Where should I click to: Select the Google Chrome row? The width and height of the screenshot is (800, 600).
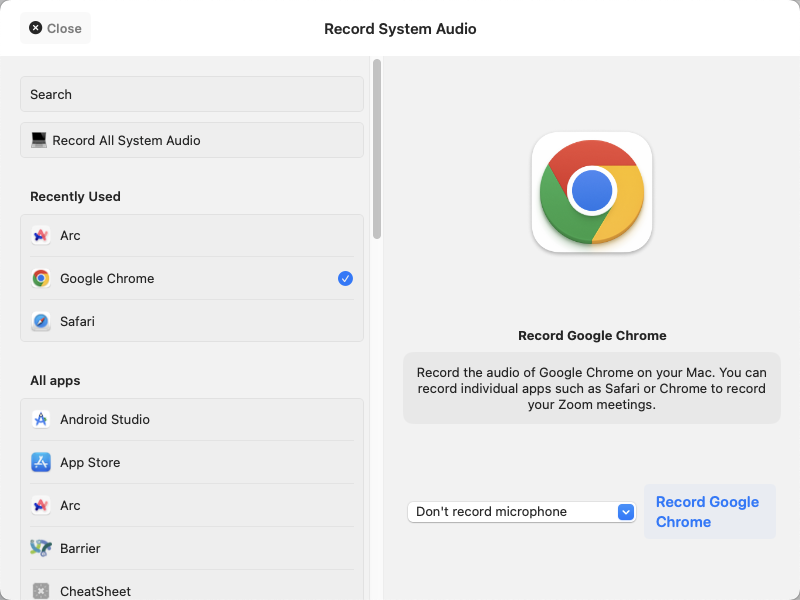(x=192, y=279)
